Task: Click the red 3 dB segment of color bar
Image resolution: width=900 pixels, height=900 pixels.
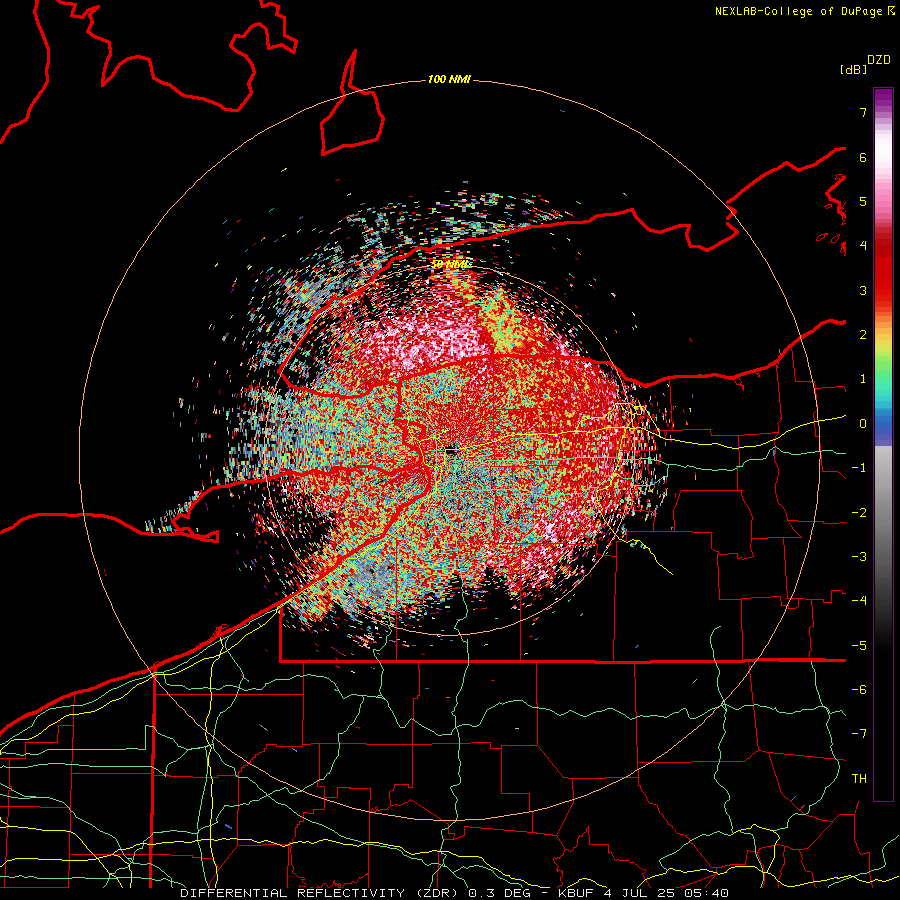Action: [x=883, y=290]
